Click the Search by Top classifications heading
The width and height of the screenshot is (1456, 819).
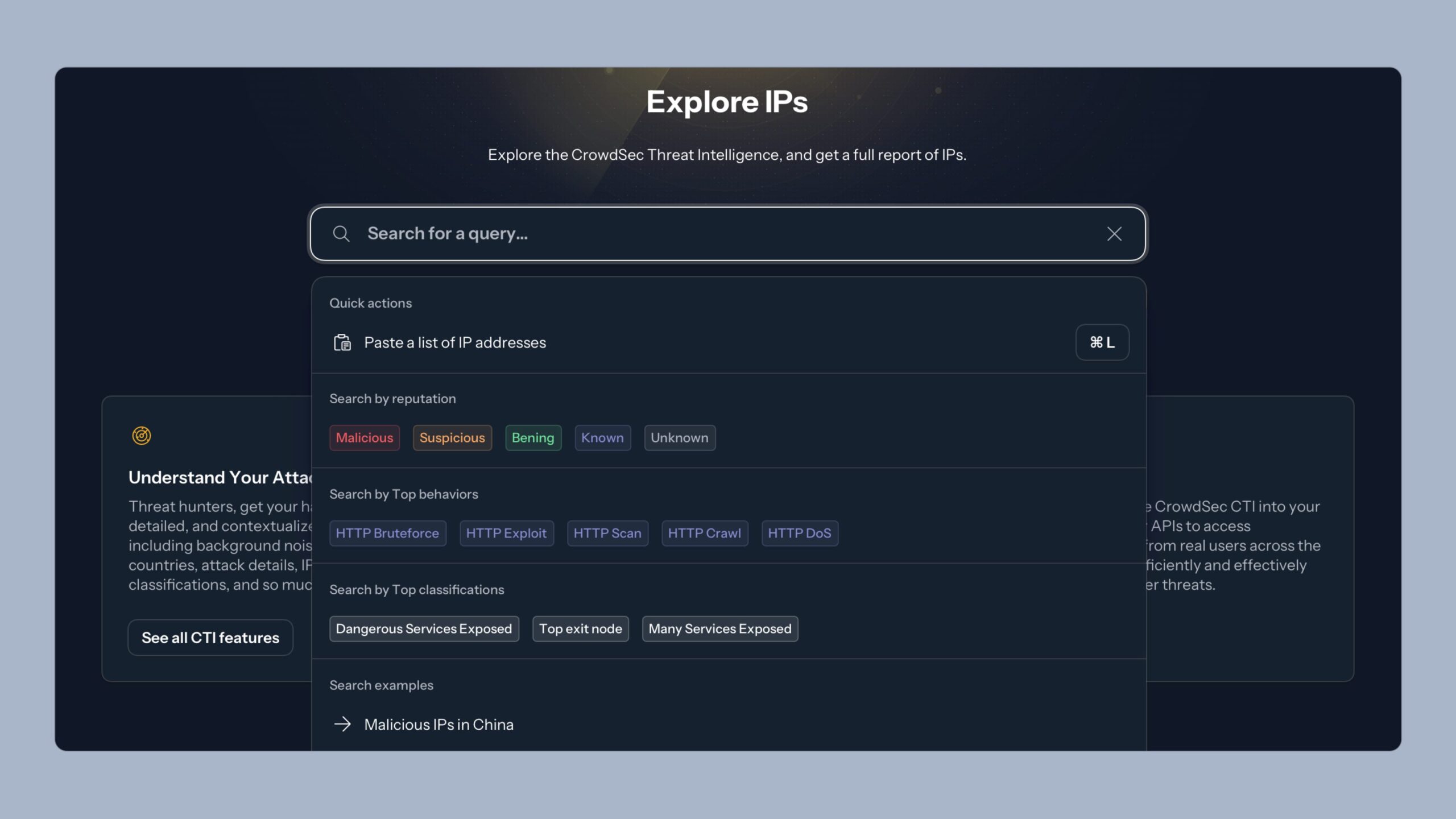click(417, 590)
